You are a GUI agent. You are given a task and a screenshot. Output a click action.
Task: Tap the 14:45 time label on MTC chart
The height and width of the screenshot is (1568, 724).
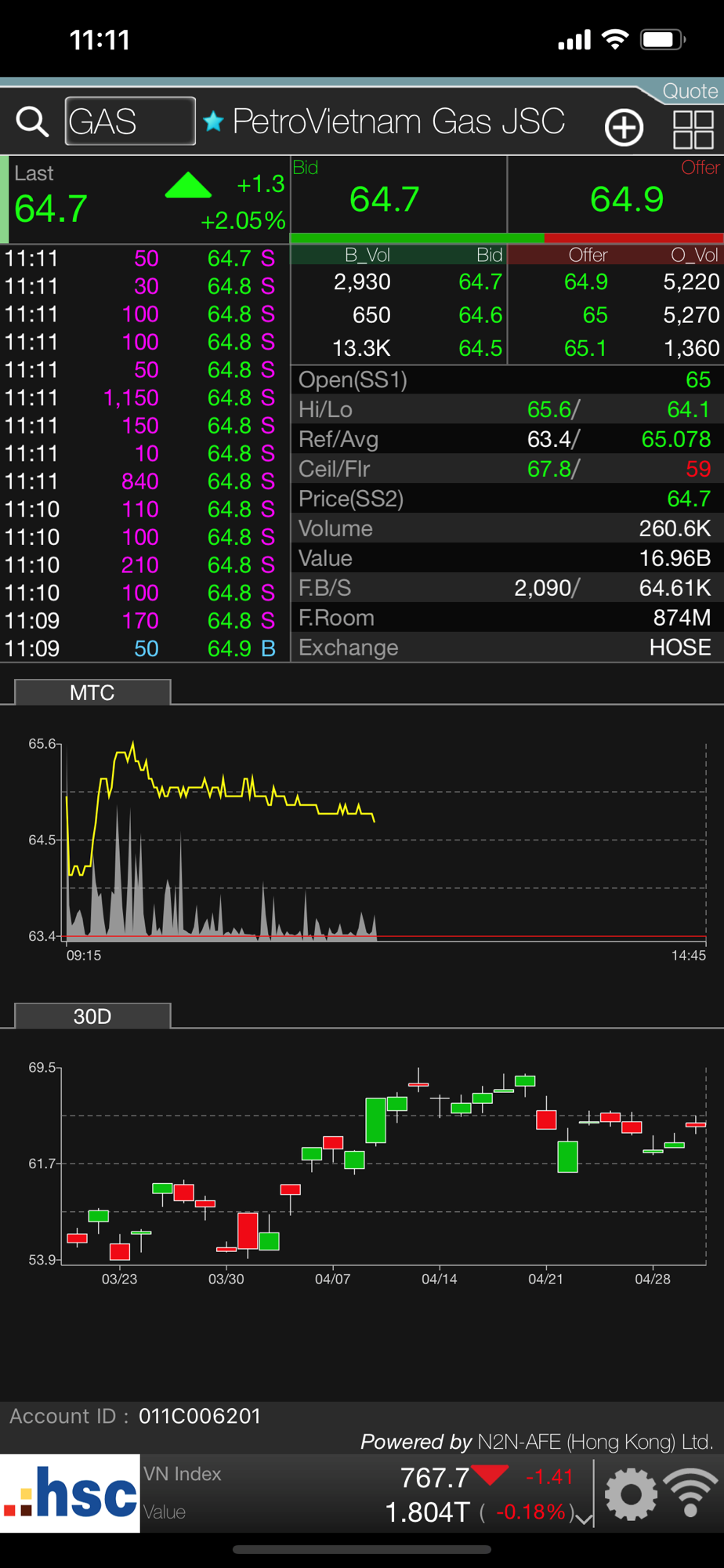click(689, 955)
